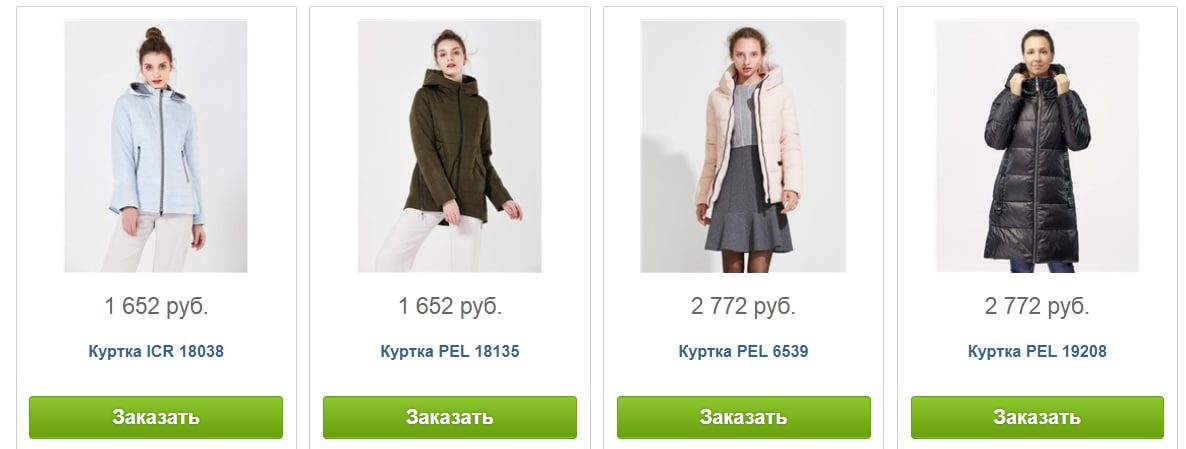1186x449 pixels.
Task: Select the 1 652 руб. price above PEL 18135
Action: (x=449, y=307)
